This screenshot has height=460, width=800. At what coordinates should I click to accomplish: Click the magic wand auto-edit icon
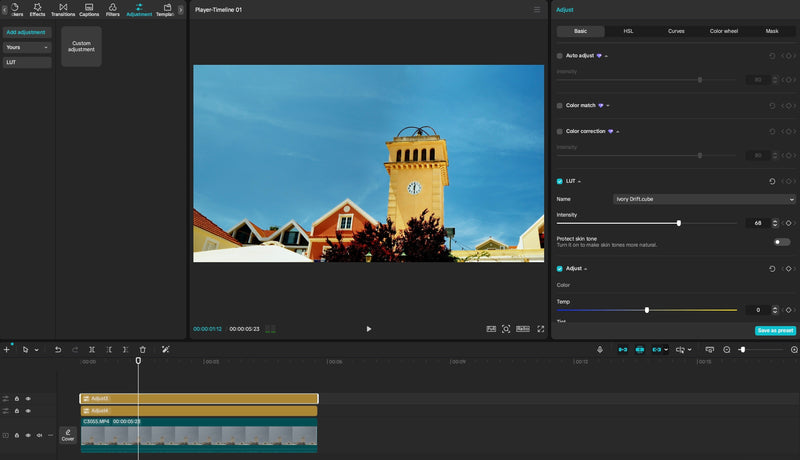(165, 349)
